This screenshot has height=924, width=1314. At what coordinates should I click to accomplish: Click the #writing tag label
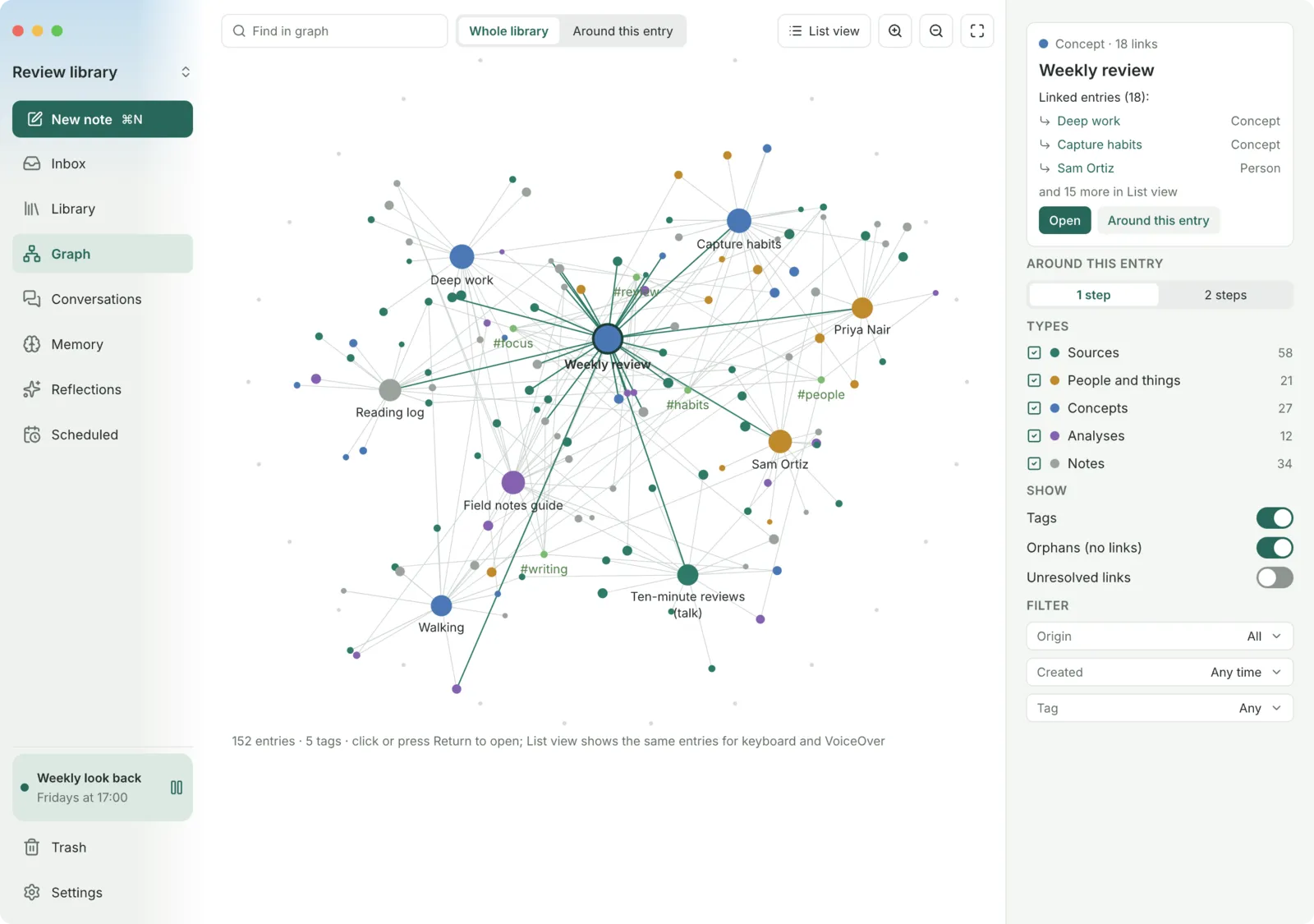pos(544,569)
